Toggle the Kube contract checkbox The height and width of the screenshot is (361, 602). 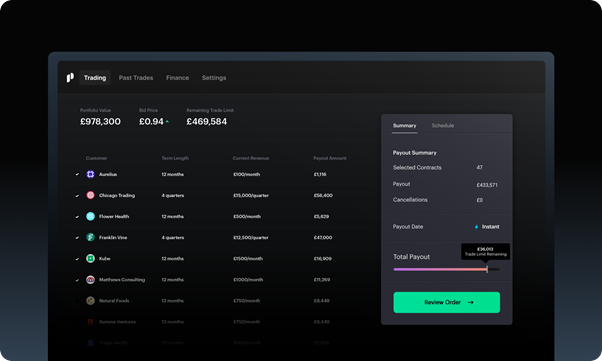click(77, 259)
